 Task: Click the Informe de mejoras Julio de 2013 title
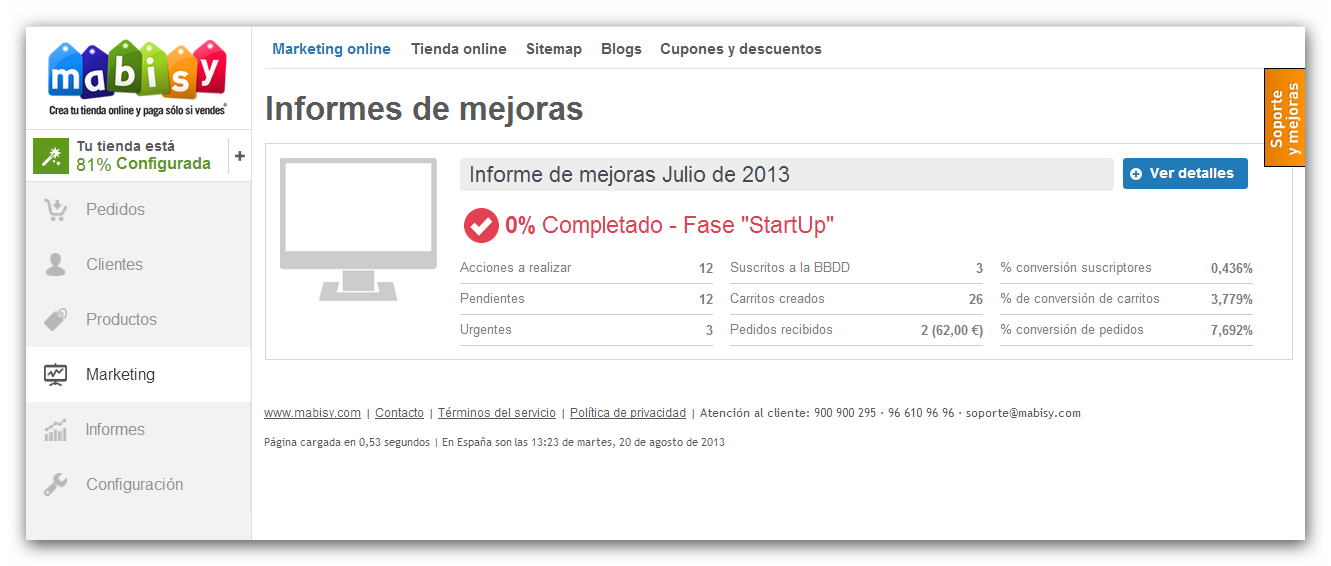[x=629, y=175]
